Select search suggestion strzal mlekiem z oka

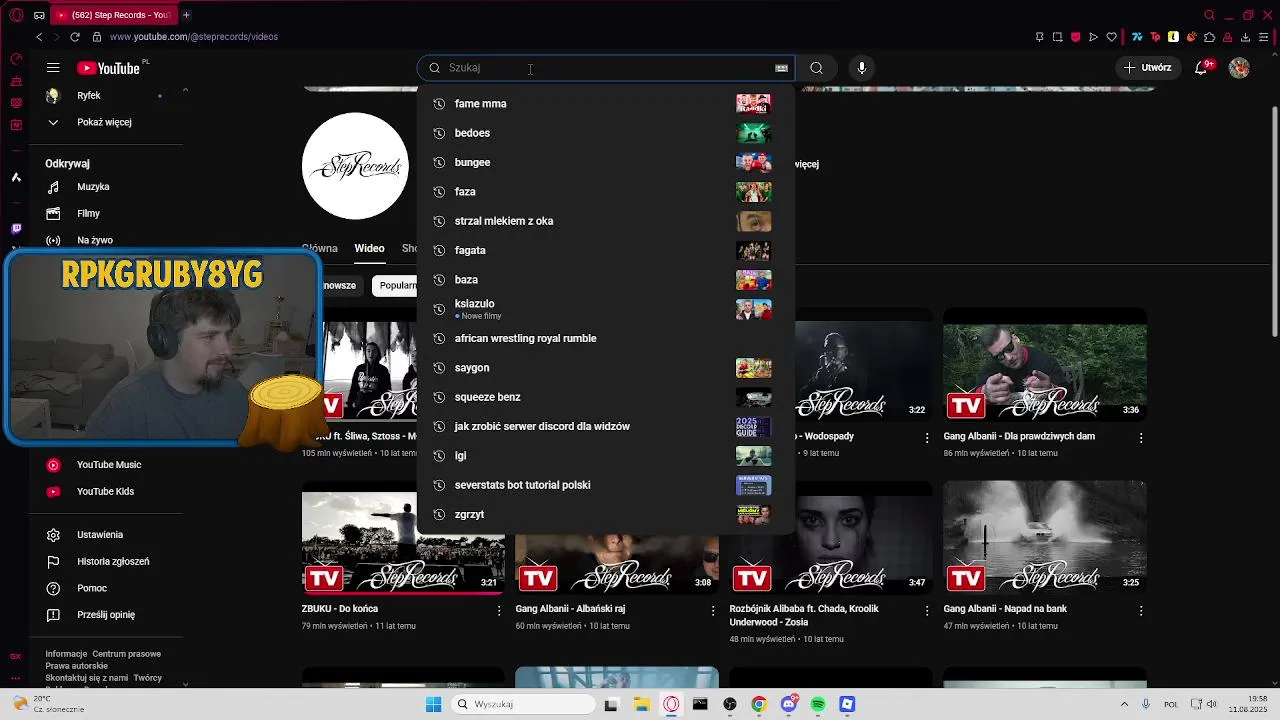[605, 221]
